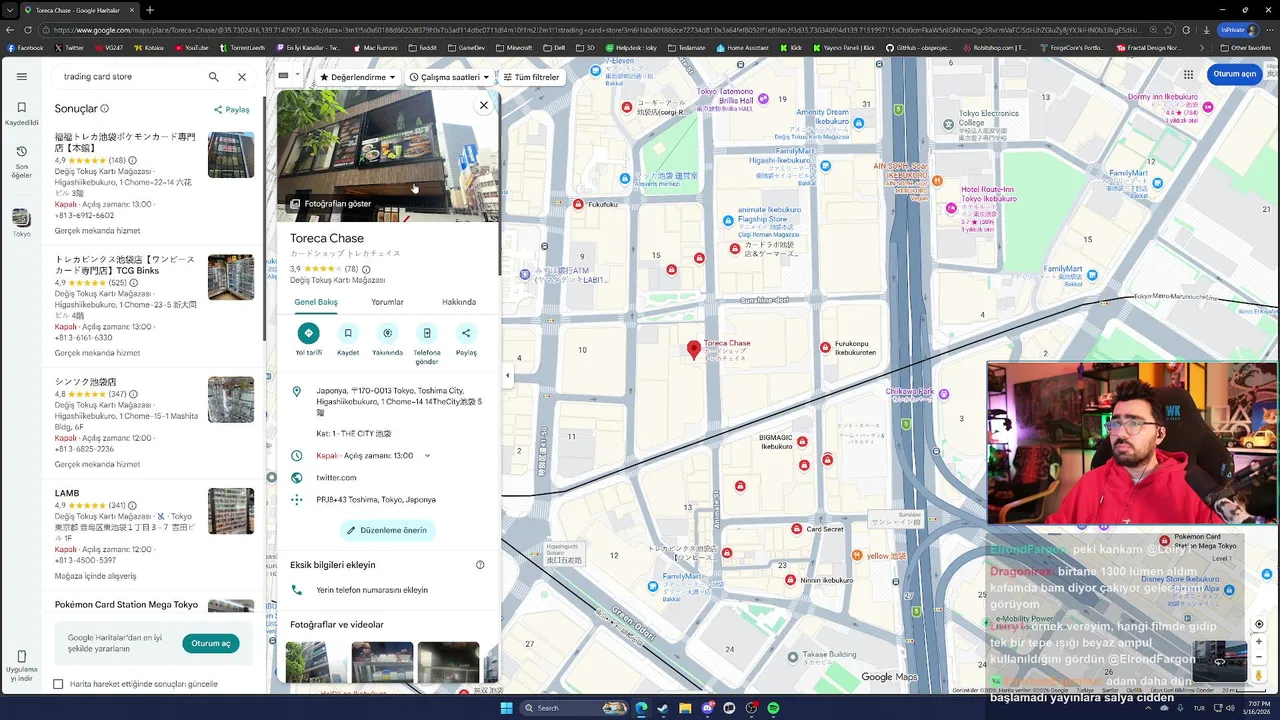Click Düzenleme önerin button
The width and height of the screenshot is (1280, 720).
[387, 530]
